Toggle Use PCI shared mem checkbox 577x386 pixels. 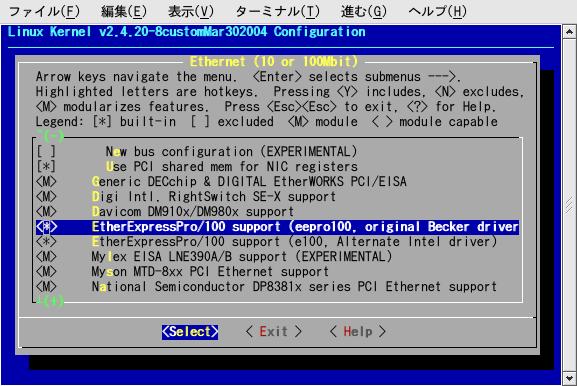46,166
